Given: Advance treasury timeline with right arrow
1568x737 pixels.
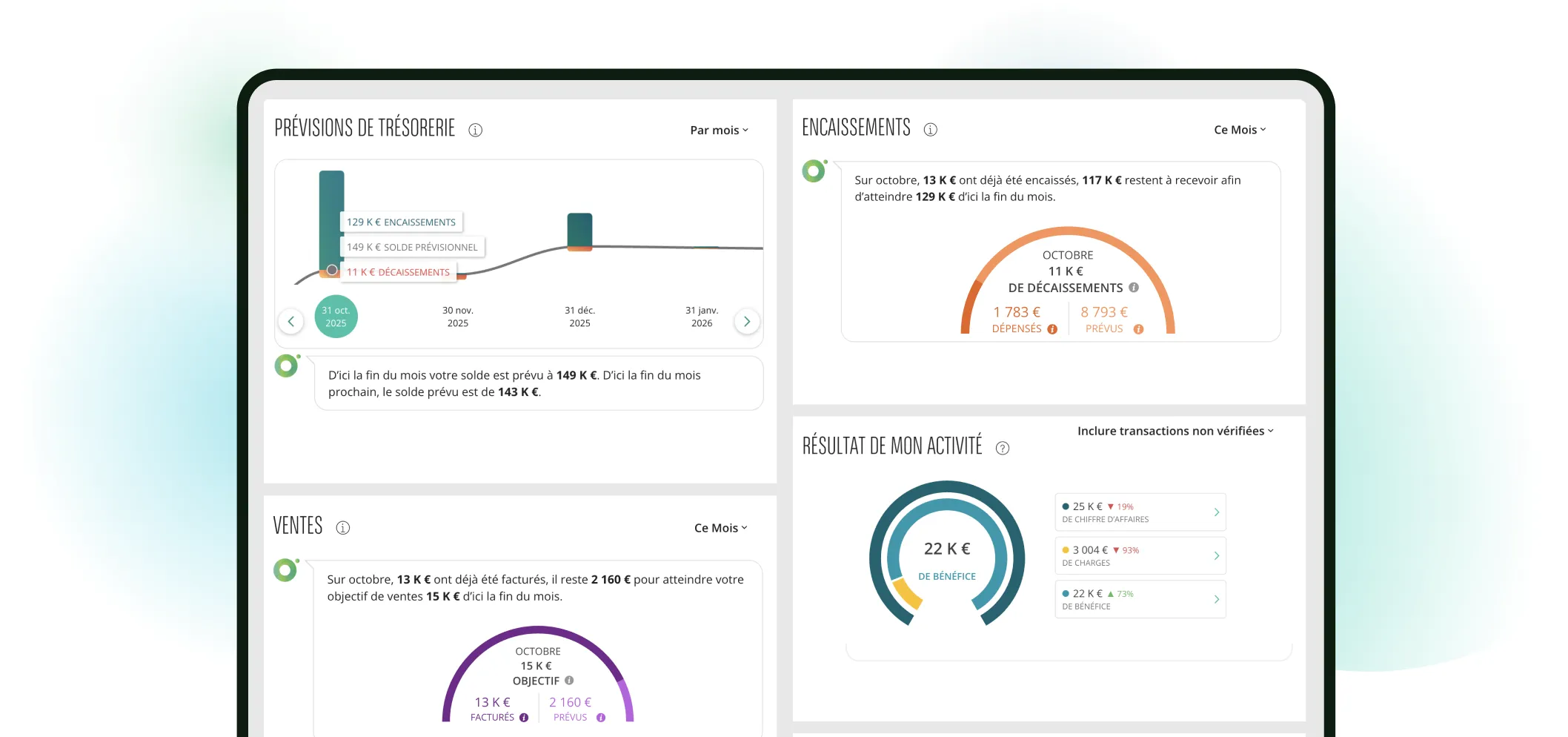Looking at the screenshot, I should click(746, 321).
